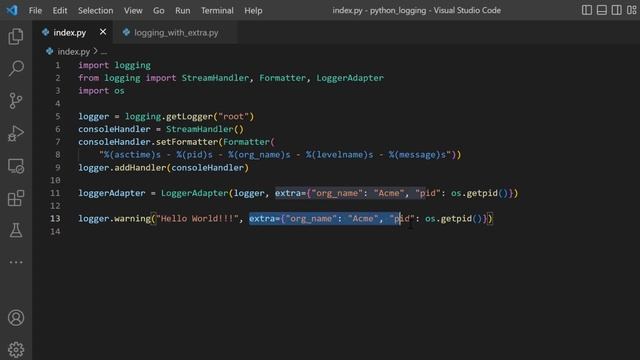
Task: Click the highlighted 'extra=' on line 13
Action: (x=264, y=219)
